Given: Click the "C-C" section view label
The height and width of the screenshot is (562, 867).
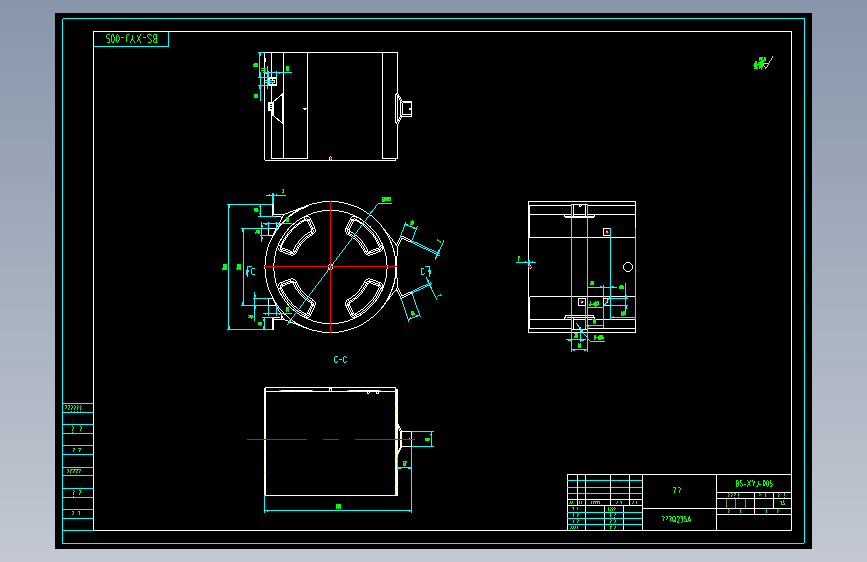Looking at the screenshot, I should click(x=340, y=360).
